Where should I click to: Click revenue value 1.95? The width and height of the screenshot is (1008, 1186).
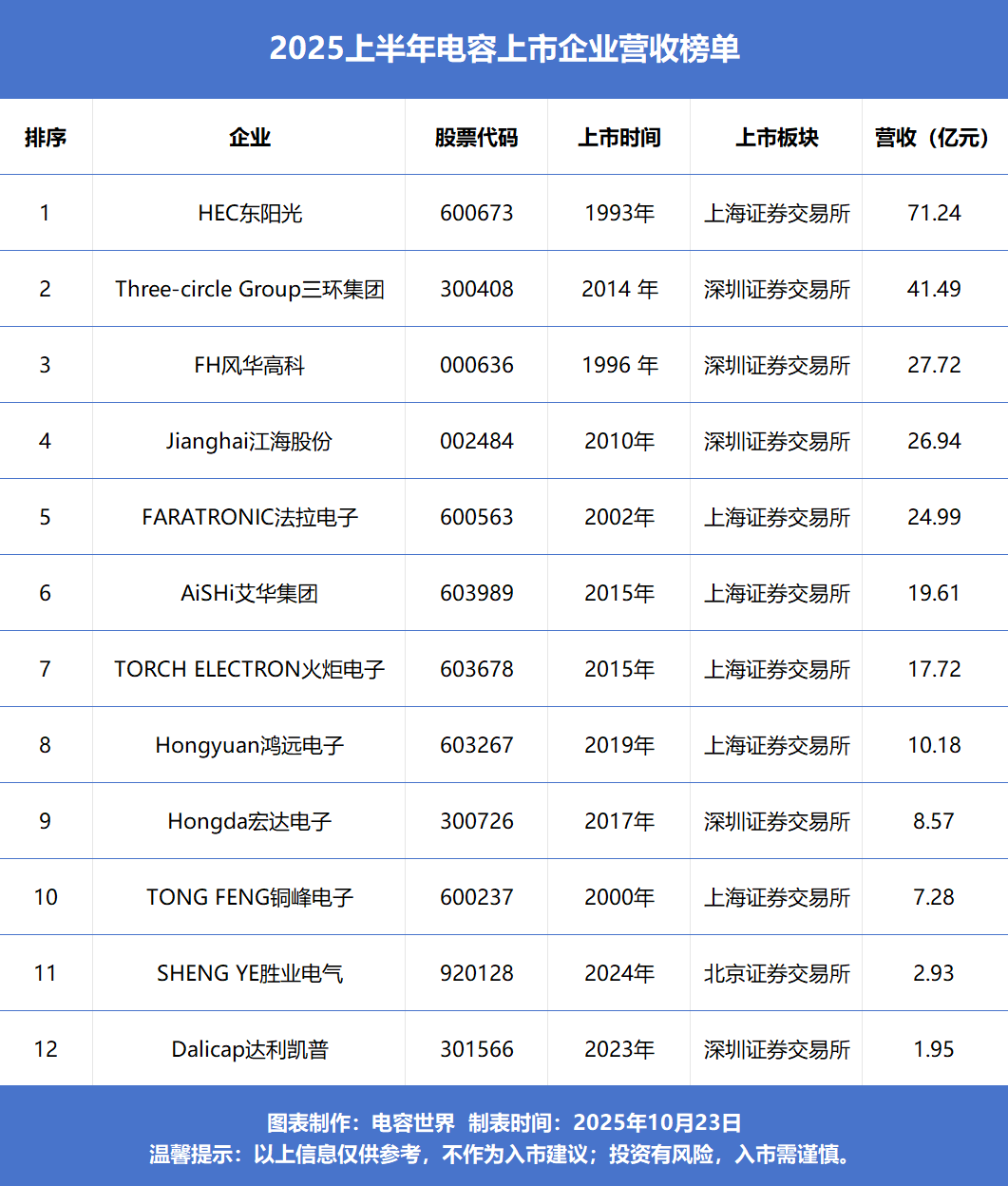(934, 1049)
